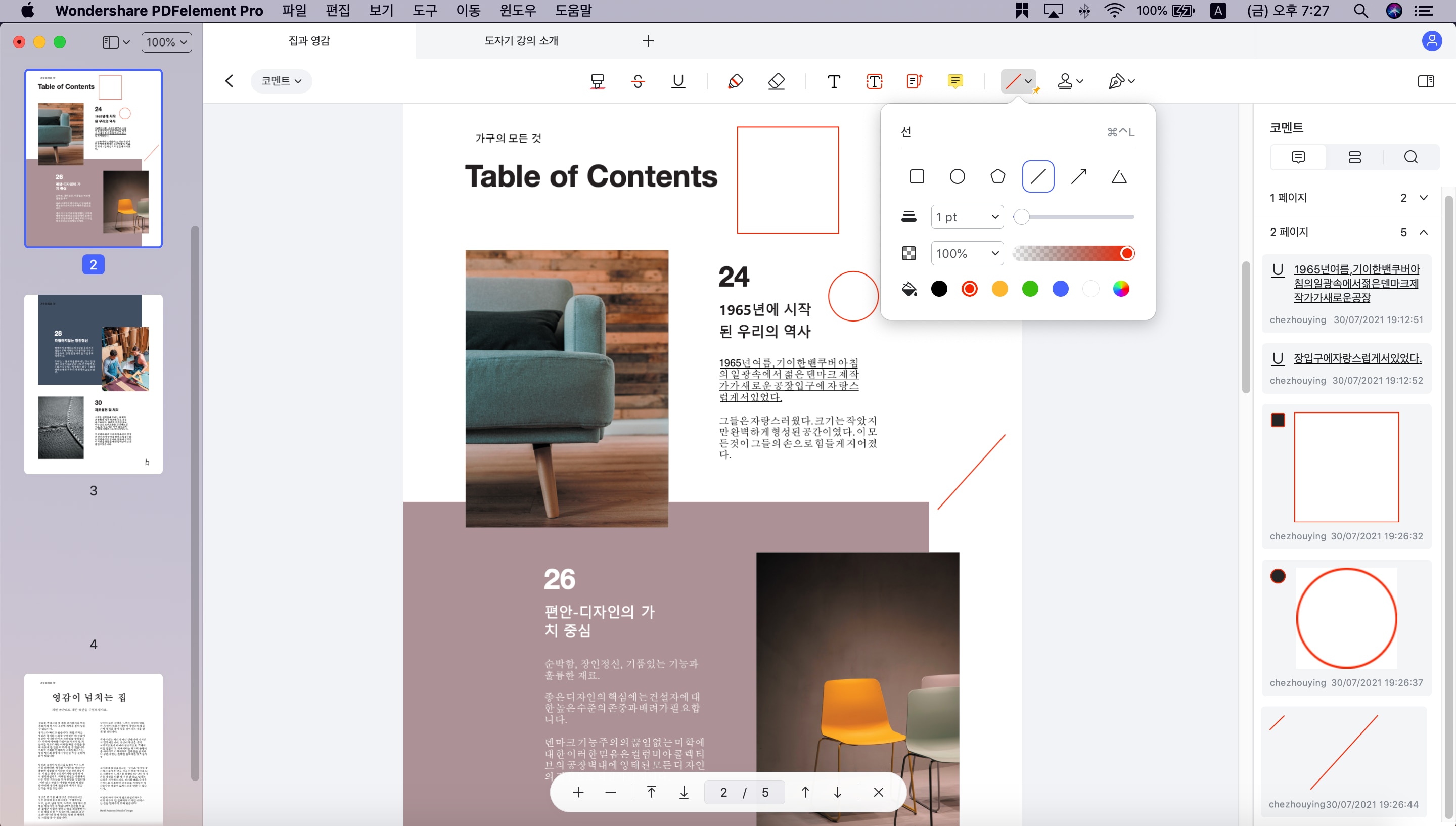Open the custom color wheel
1456x826 pixels.
click(1121, 289)
